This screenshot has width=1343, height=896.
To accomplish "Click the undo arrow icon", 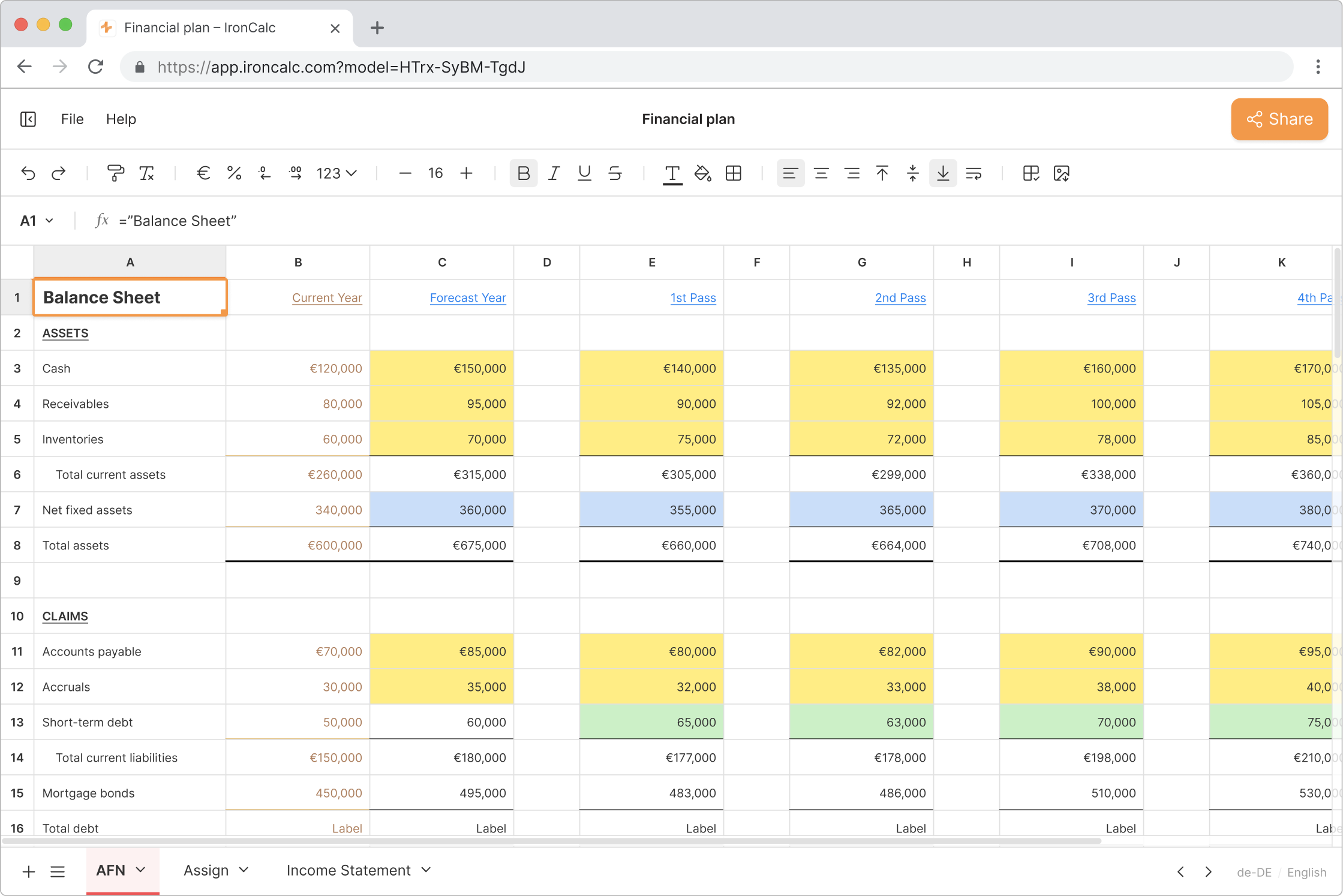I will coord(28,173).
